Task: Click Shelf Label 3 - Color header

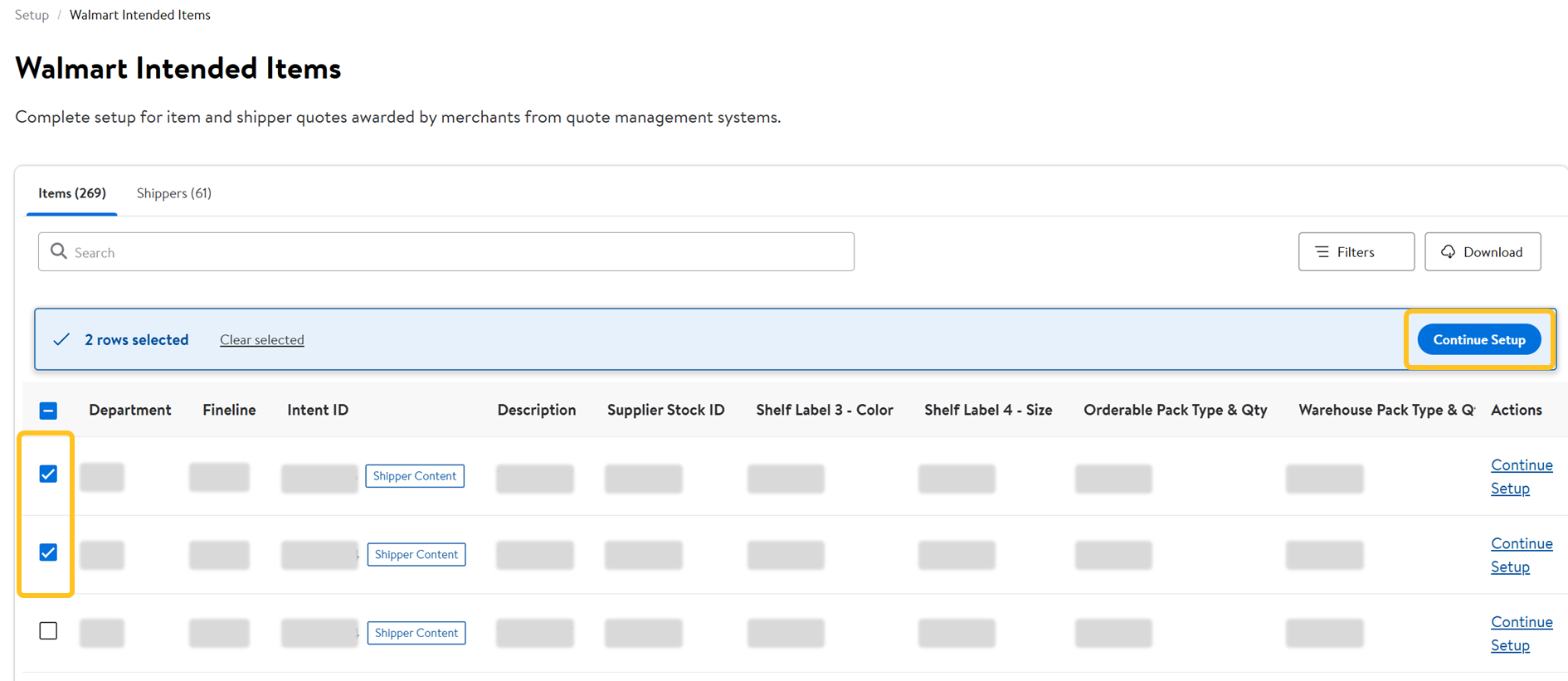Action: [x=825, y=410]
